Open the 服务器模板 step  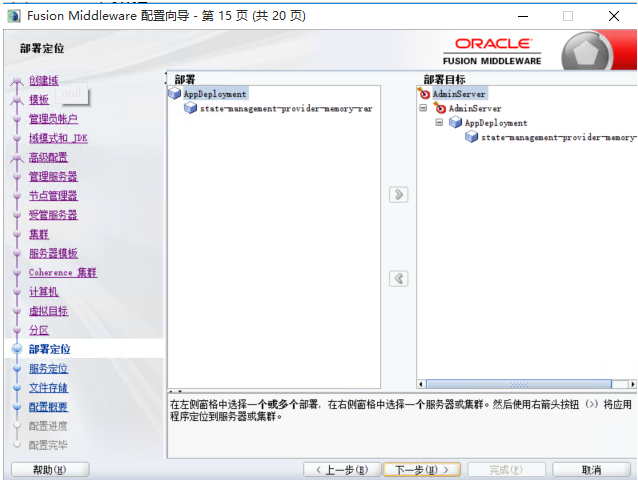[x=53, y=253]
